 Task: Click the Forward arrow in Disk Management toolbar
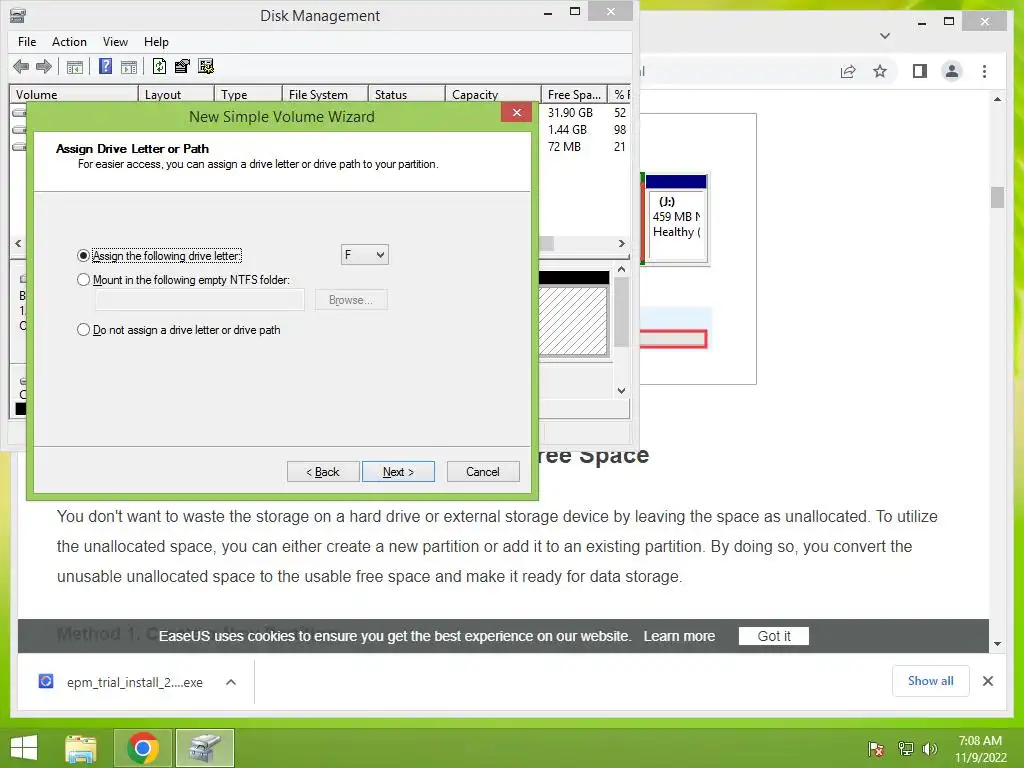[x=44, y=66]
